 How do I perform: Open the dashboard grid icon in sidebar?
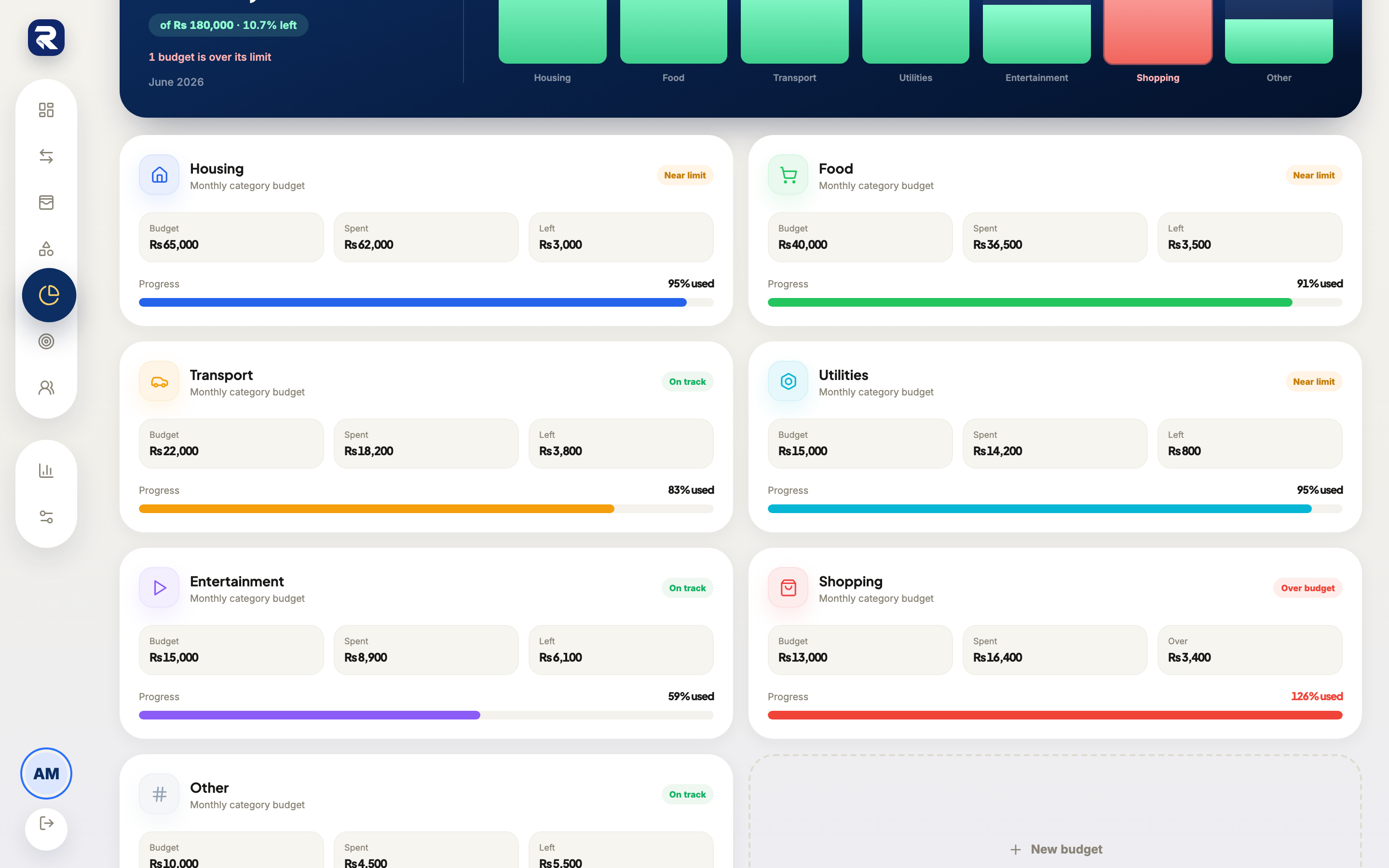point(46,109)
